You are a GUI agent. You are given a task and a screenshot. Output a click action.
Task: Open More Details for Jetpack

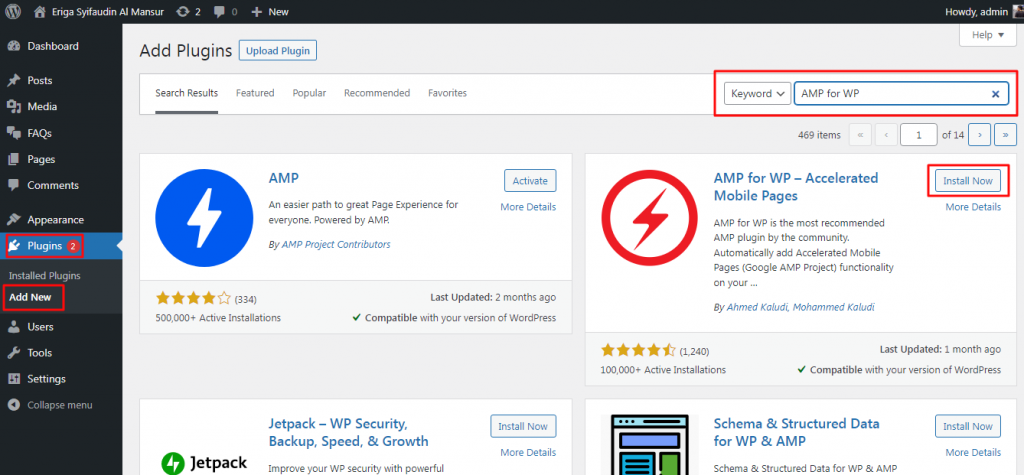[x=528, y=452]
